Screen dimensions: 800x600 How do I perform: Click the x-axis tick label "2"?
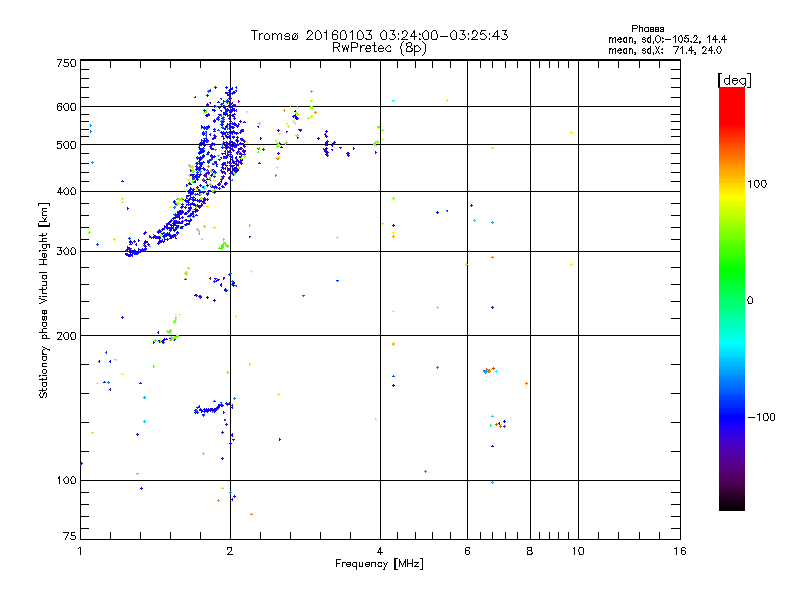point(230,551)
